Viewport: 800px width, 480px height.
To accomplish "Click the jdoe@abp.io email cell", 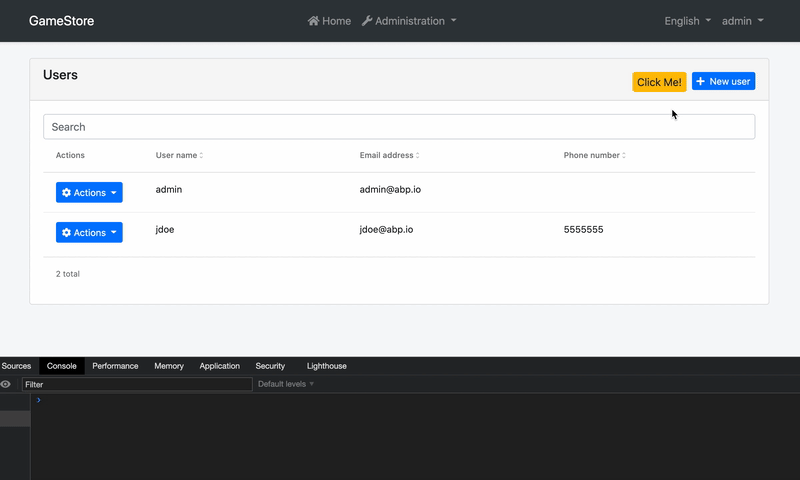I will tap(386, 230).
